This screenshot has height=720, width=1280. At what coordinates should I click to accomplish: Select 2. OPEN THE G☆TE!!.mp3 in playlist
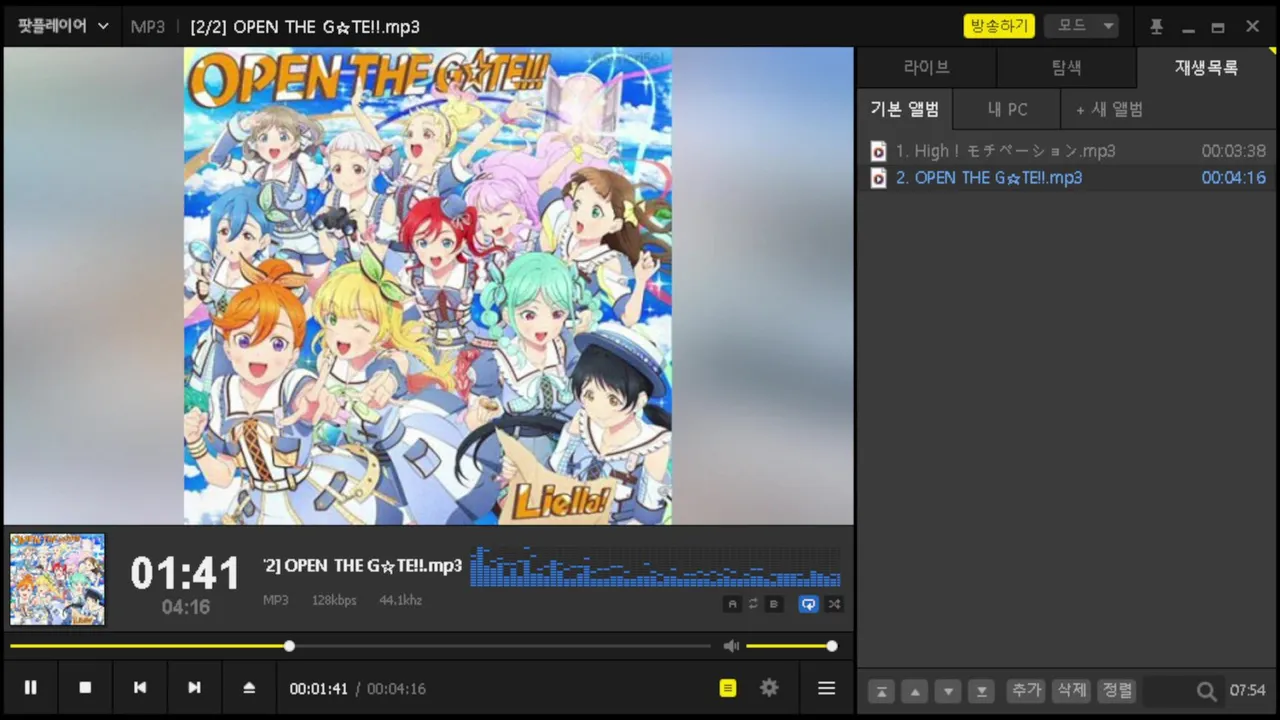tap(1067, 178)
